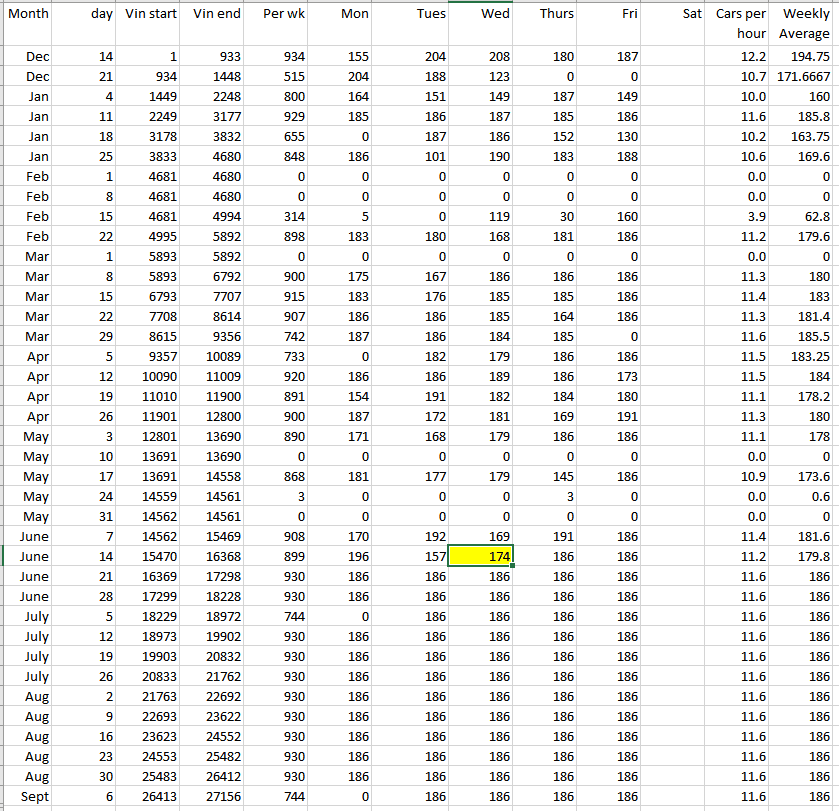Select the Cars per hour cell 12.2
The width and height of the screenshot is (839, 811).
(x=740, y=57)
